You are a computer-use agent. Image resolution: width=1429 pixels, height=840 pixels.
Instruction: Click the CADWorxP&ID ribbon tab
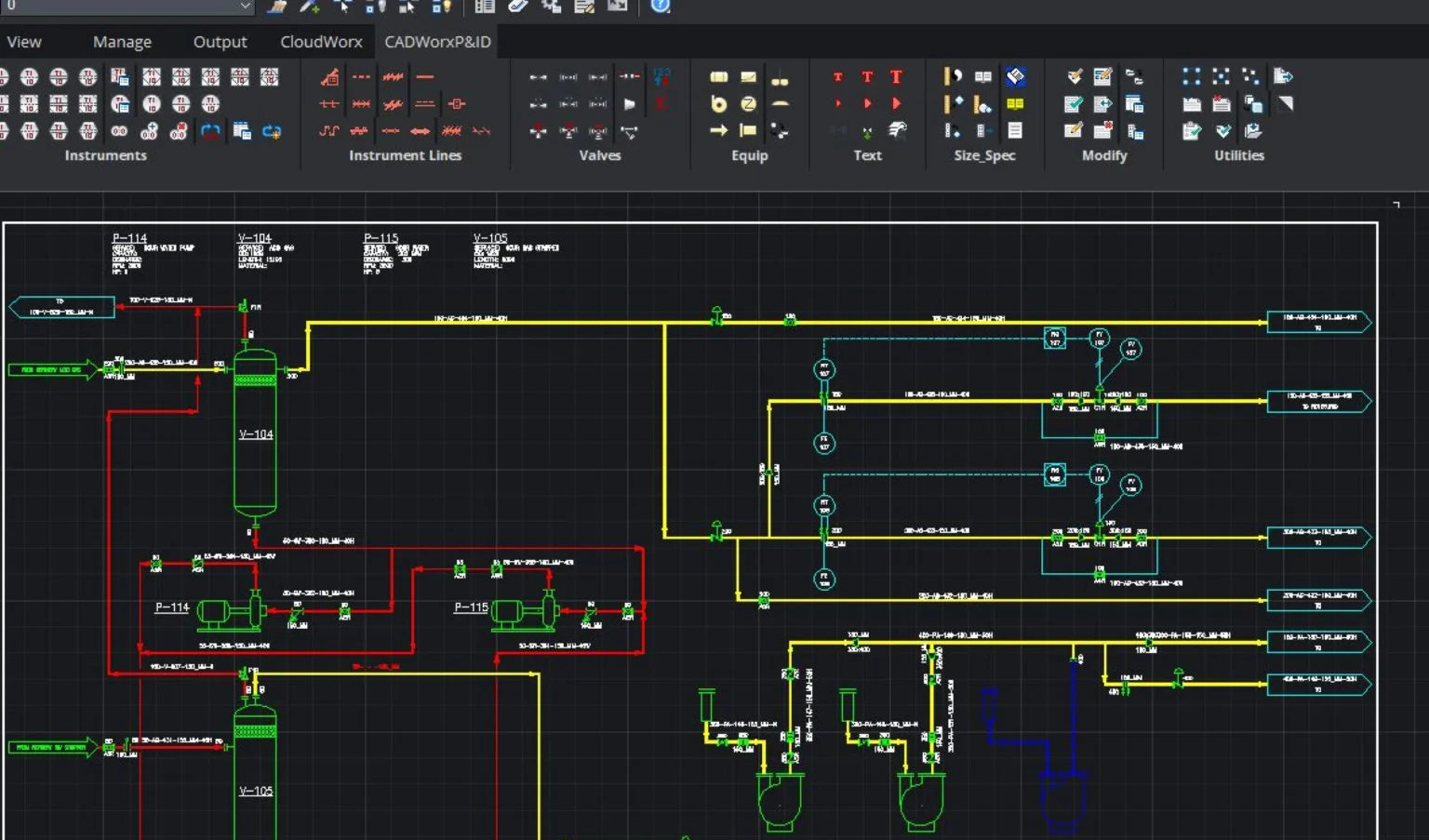click(x=437, y=42)
